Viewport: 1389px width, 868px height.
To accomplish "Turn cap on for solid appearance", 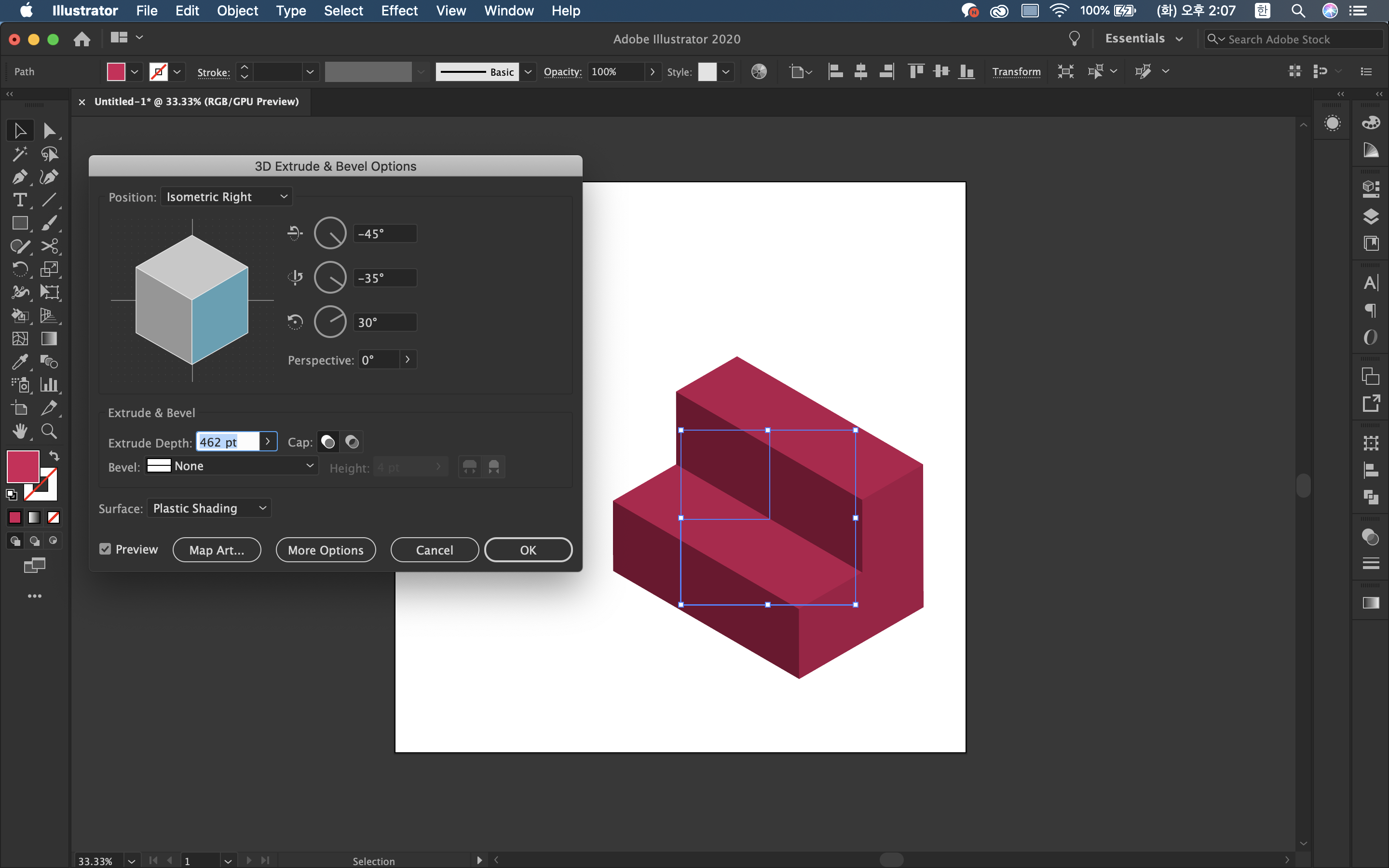I will click(x=328, y=442).
